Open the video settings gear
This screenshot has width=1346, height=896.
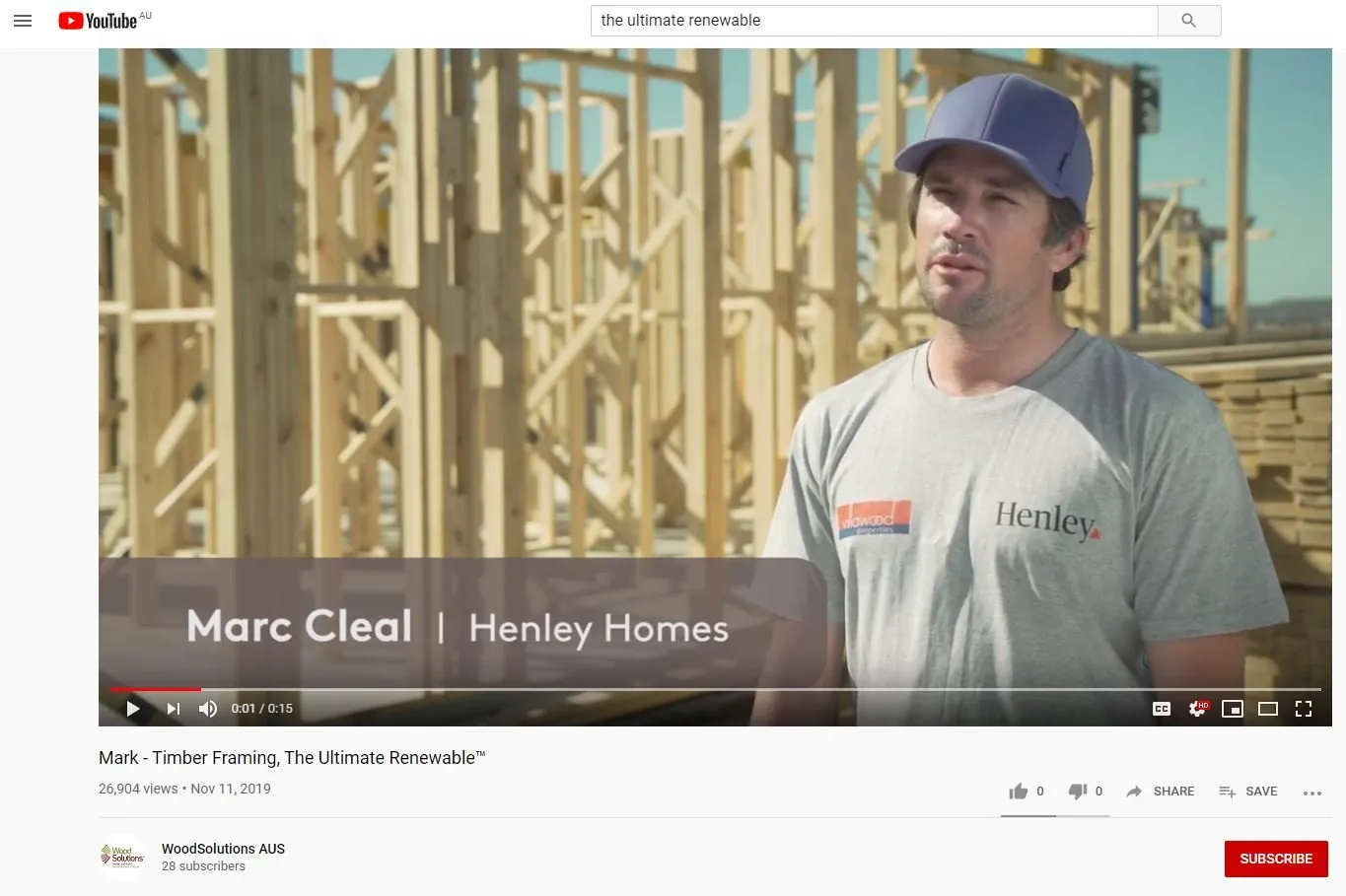point(1197,708)
